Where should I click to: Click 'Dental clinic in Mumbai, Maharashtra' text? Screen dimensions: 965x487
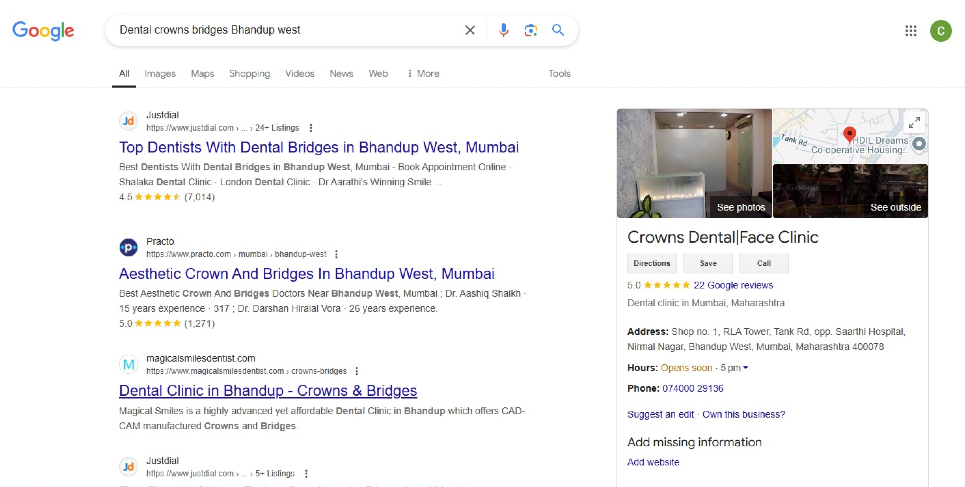point(706,303)
